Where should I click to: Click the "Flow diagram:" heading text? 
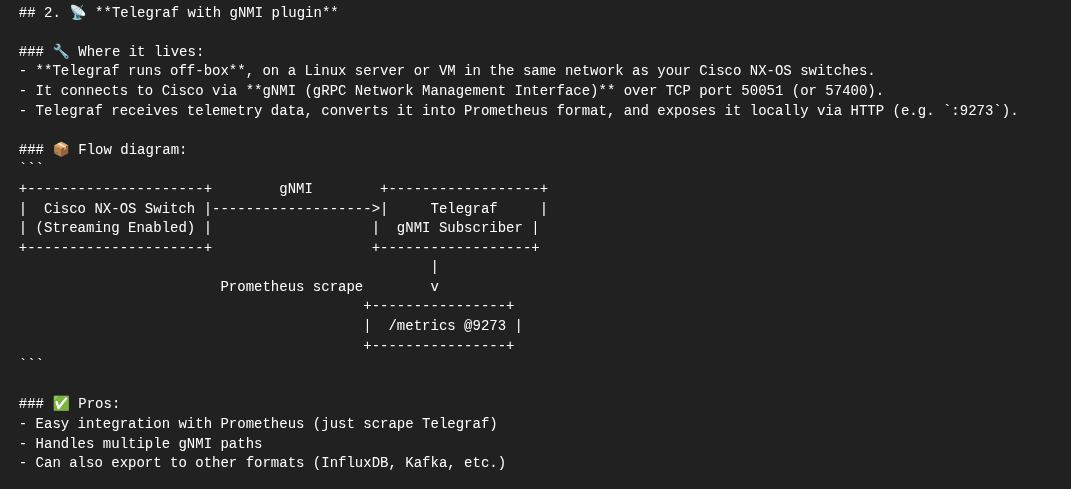coord(132,150)
